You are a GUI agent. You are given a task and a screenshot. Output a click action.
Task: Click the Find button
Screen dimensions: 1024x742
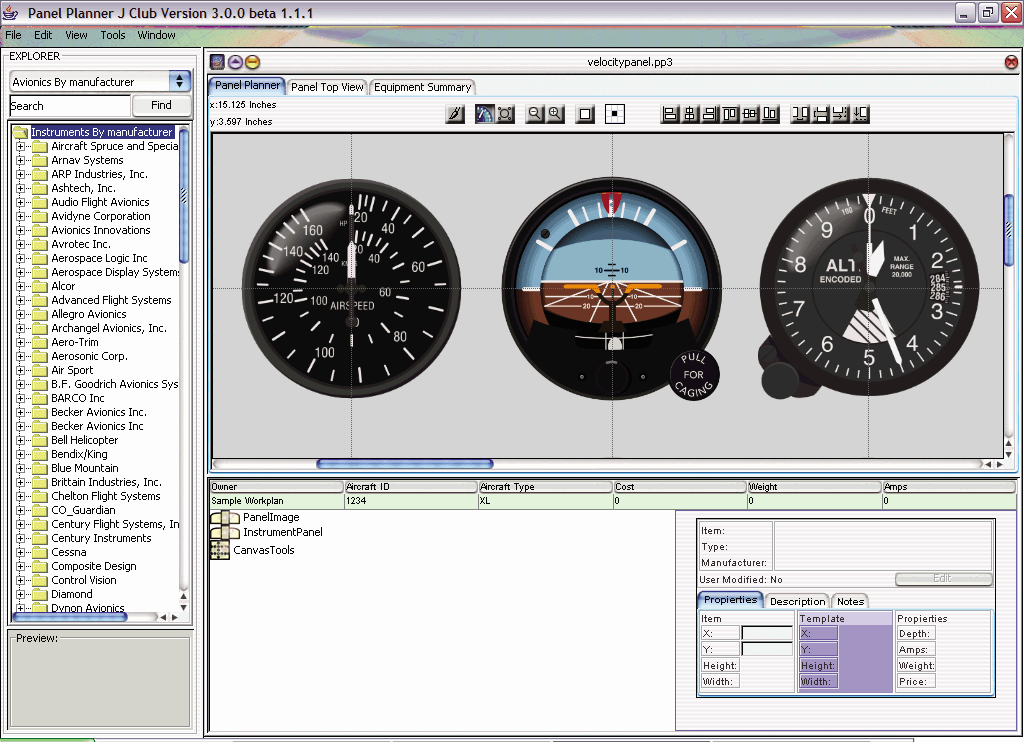click(x=161, y=105)
